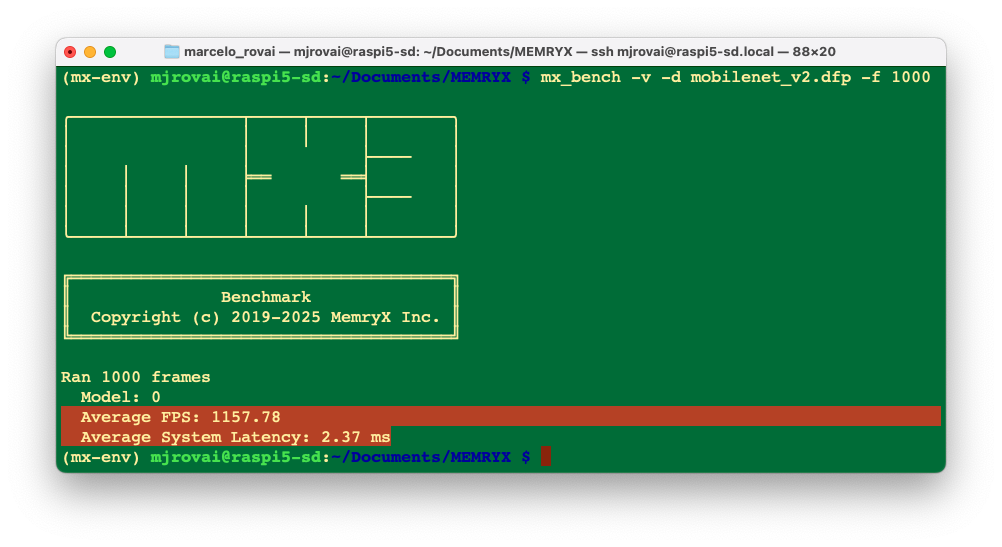Click the green full-screen window button

point(110,52)
